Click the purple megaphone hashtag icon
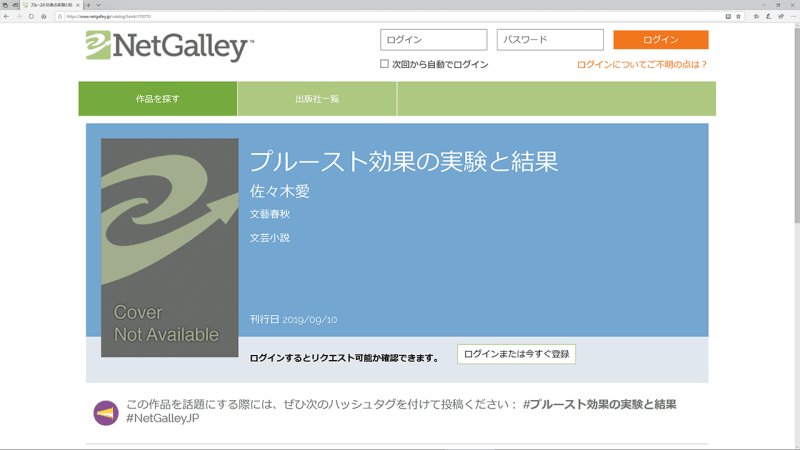This screenshot has width=800, height=450. tap(106, 413)
